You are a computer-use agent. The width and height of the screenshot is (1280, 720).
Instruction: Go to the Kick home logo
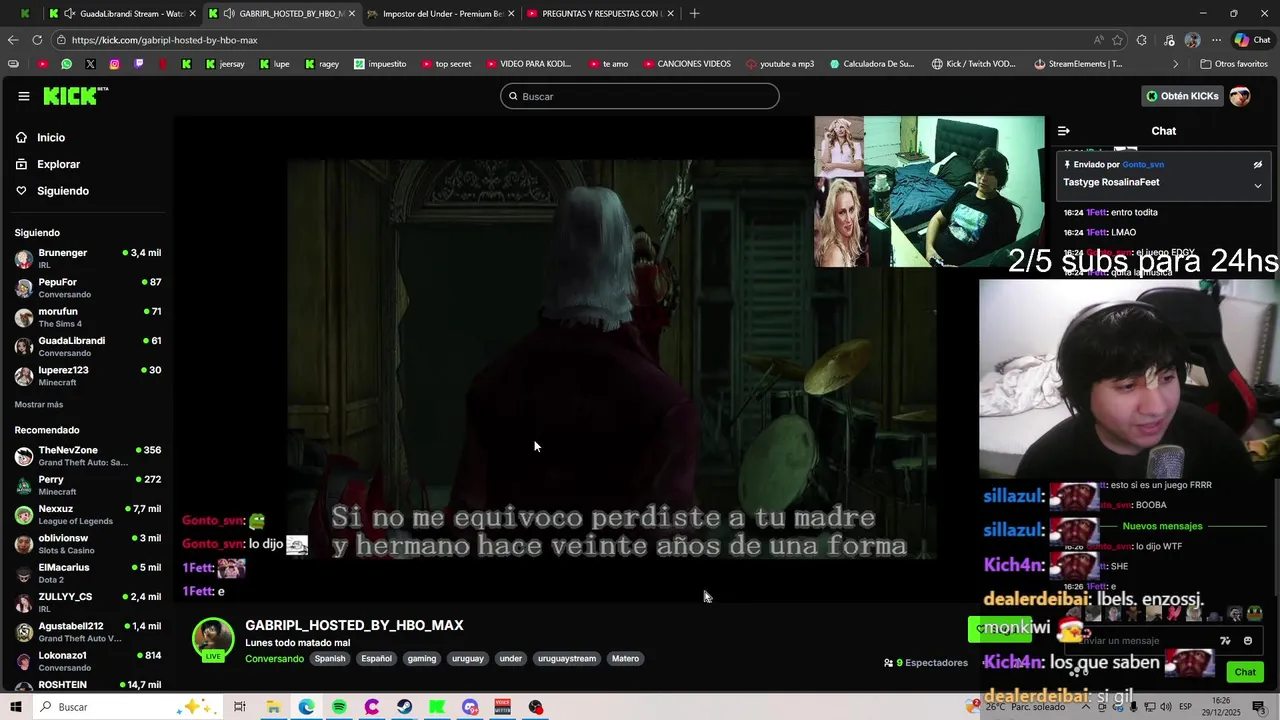pyautogui.click(x=75, y=96)
